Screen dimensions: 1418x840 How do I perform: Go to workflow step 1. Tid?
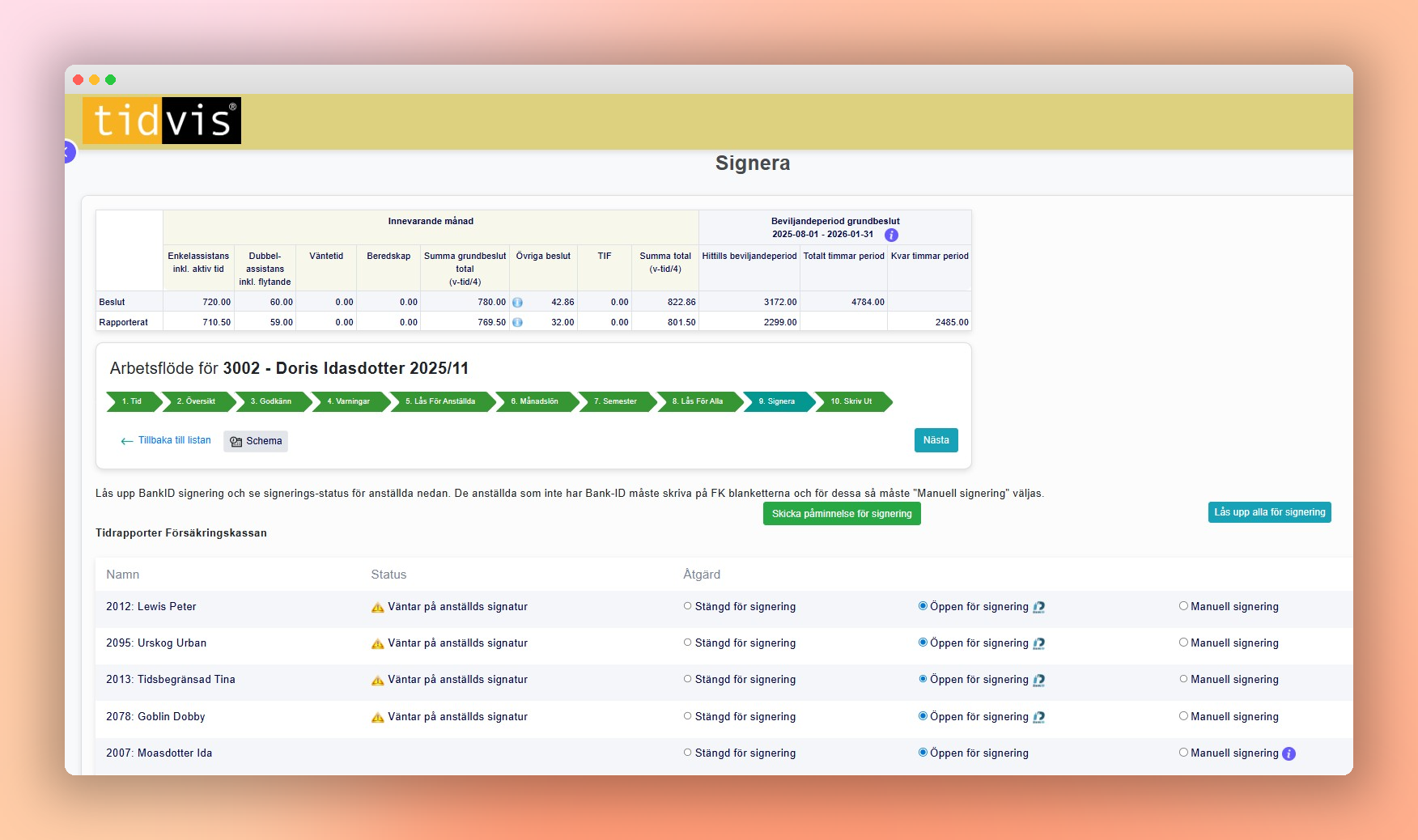(x=132, y=401)
